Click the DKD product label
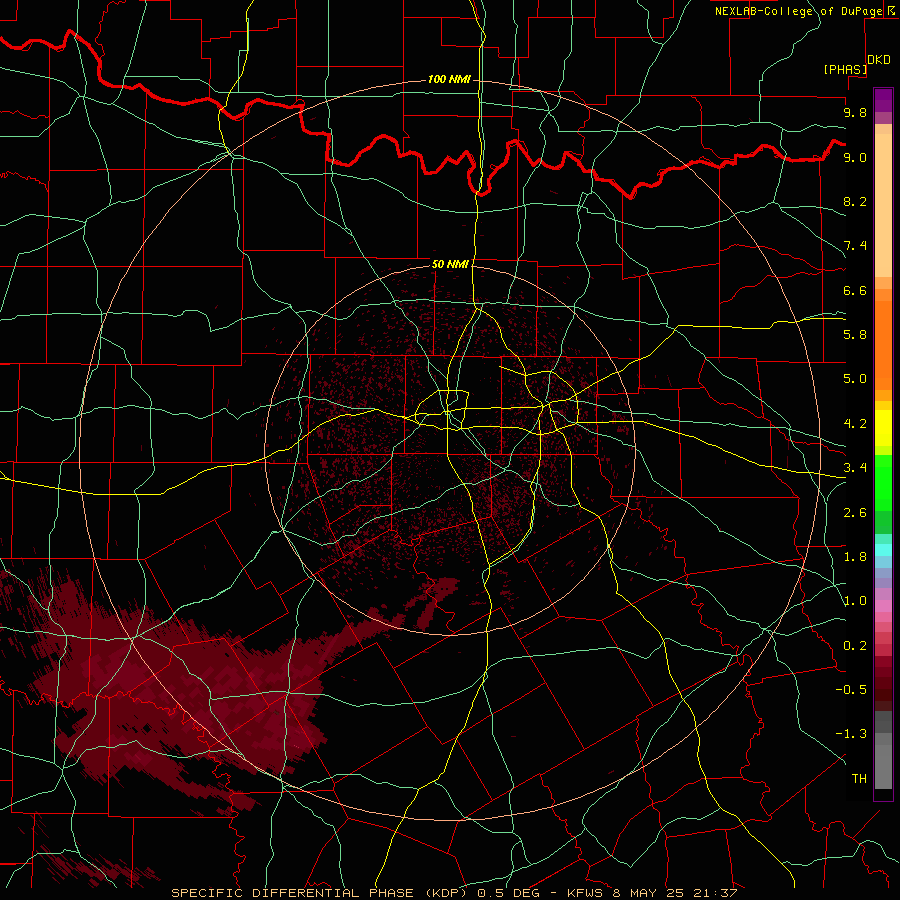The image size is (900, 900). (879, 60)
